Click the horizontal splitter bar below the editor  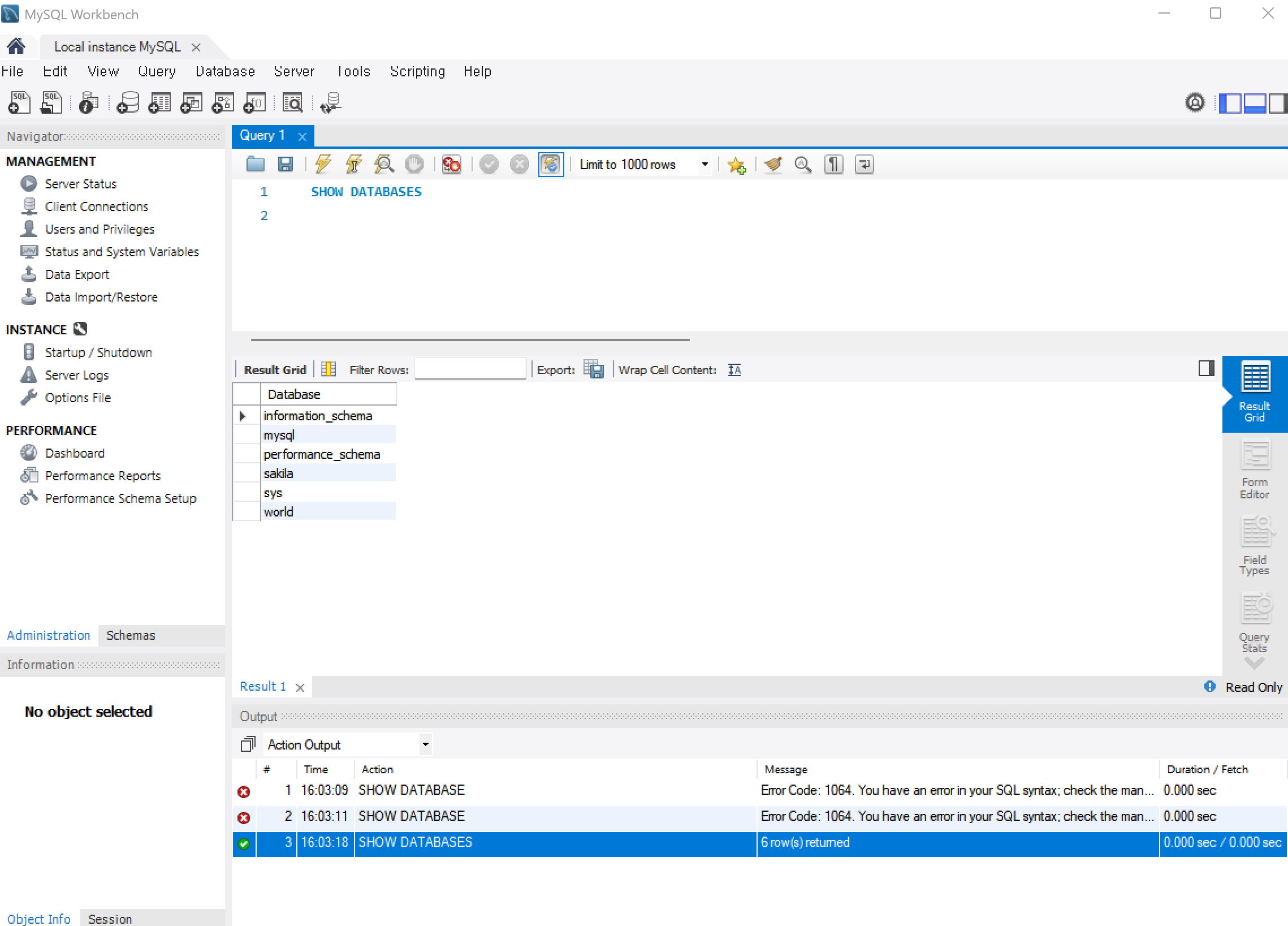(x=470, y=340)
